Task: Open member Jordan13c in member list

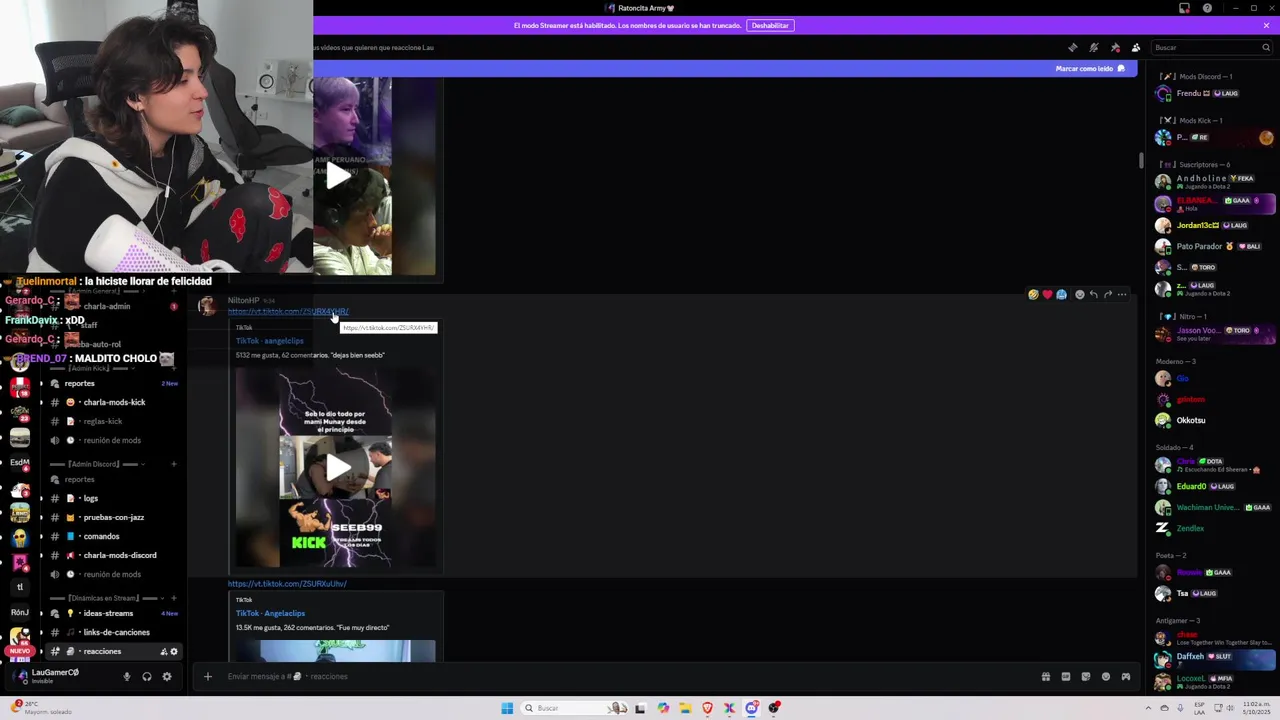Action: pyautogui.click(x=1214, y=225)
